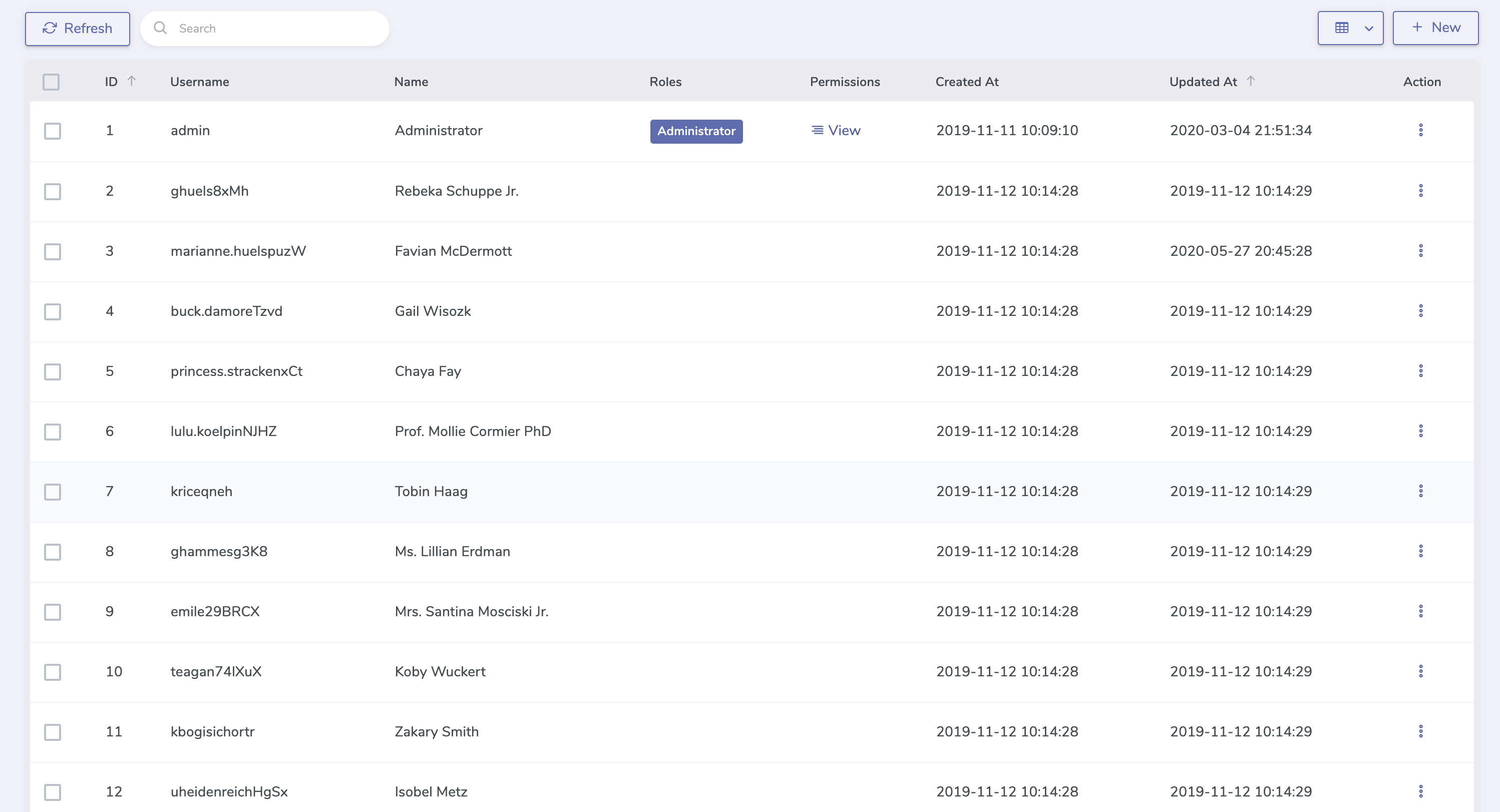Open action menu for ghammesg3K8 row

(1420, 551)
